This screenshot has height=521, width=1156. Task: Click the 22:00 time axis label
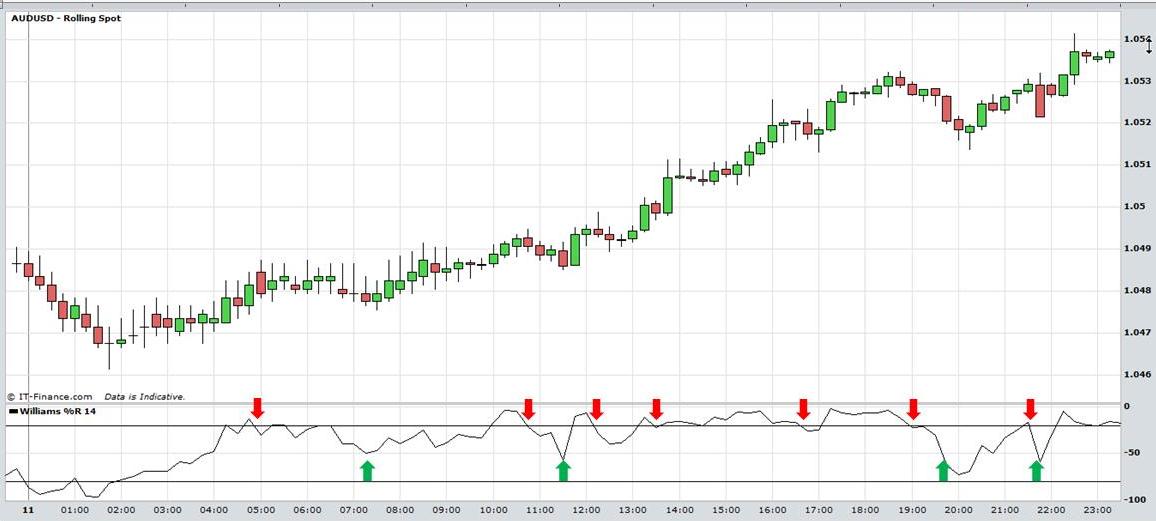tap(1051, 510)
